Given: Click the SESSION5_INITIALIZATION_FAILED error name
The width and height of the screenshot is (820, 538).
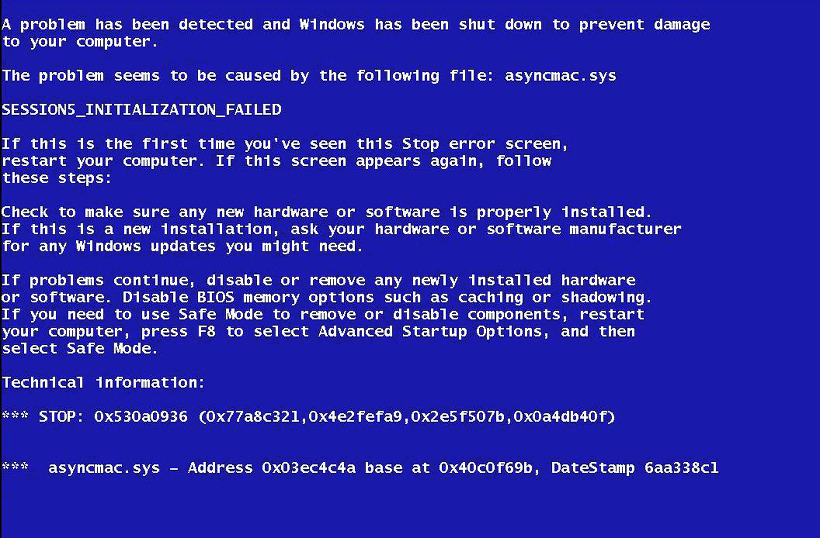Looking at the screenshot, I should tap(142, 110).
